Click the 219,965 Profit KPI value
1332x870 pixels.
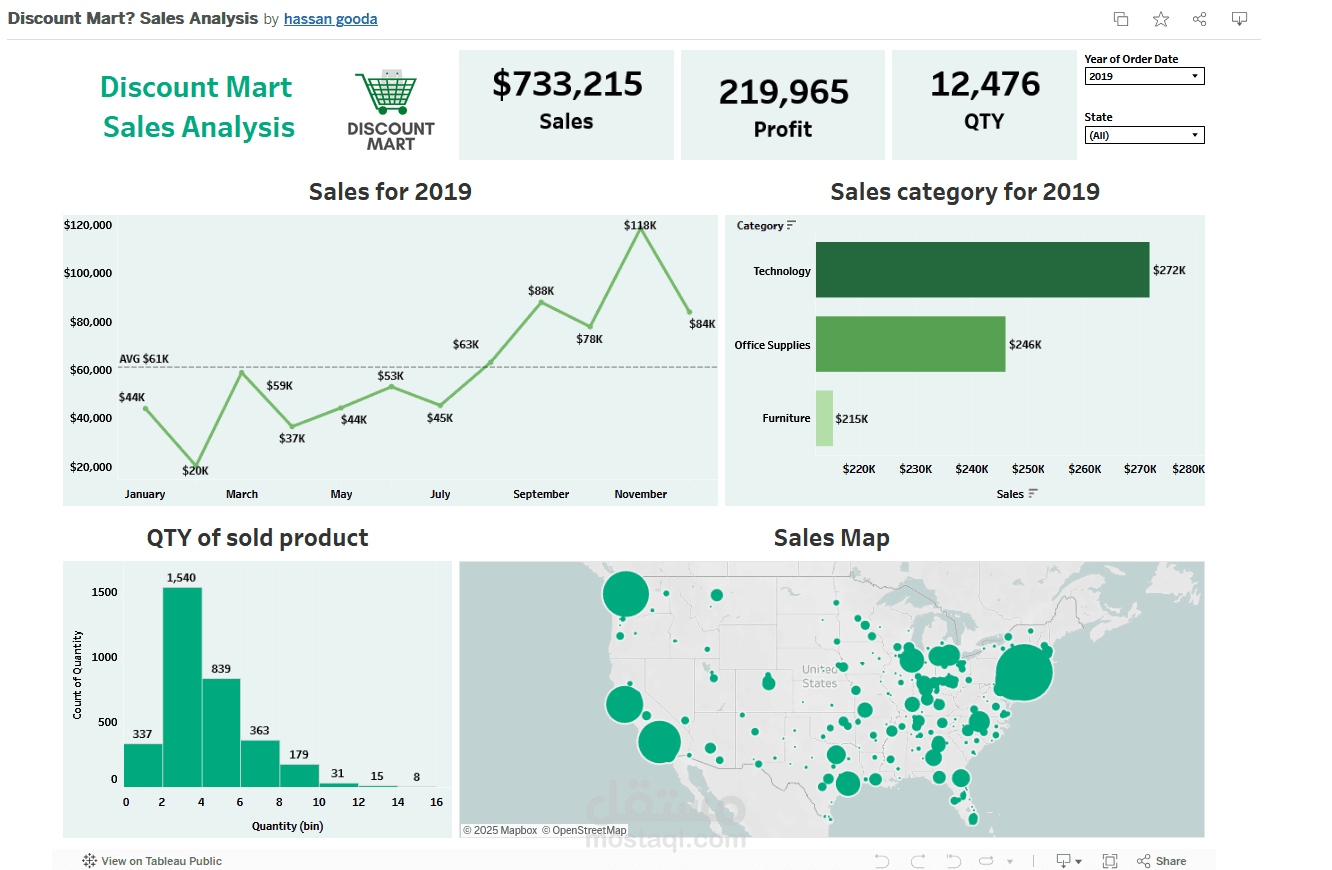click(x=783, y=92)
